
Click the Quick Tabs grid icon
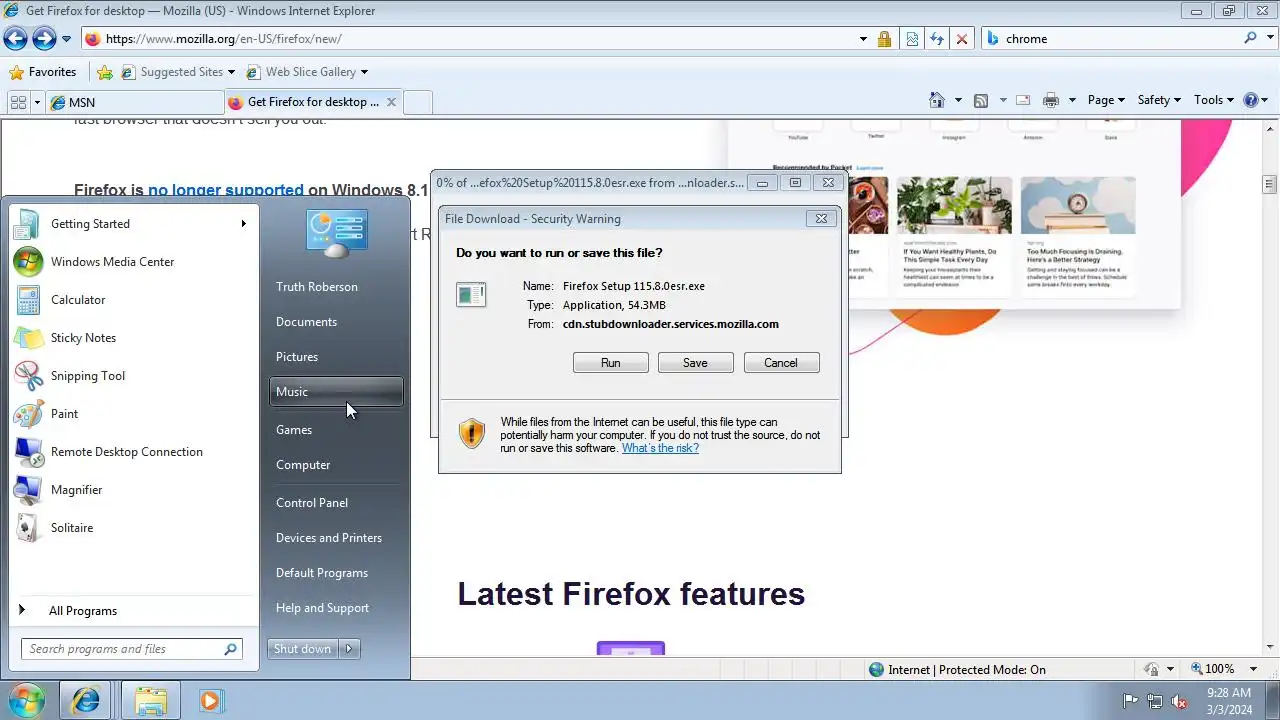click(x=17, y=102)
